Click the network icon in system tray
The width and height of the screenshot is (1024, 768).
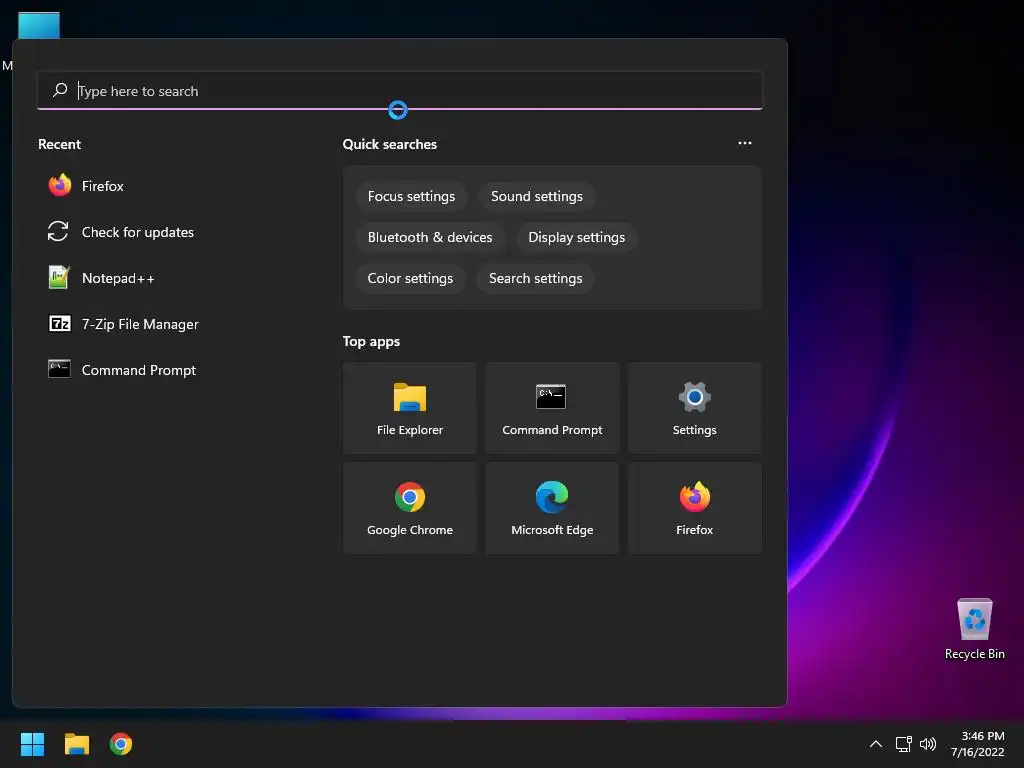[903, 744]
